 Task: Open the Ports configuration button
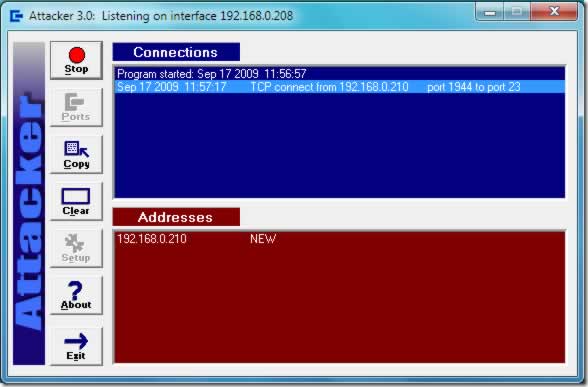tap(76, 107)
